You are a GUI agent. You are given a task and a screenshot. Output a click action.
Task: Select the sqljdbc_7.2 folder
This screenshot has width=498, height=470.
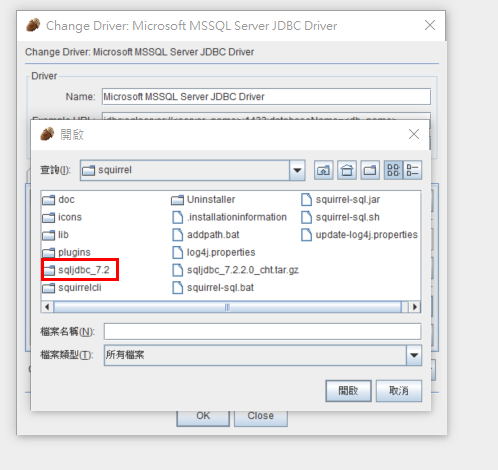pos(76,270)
